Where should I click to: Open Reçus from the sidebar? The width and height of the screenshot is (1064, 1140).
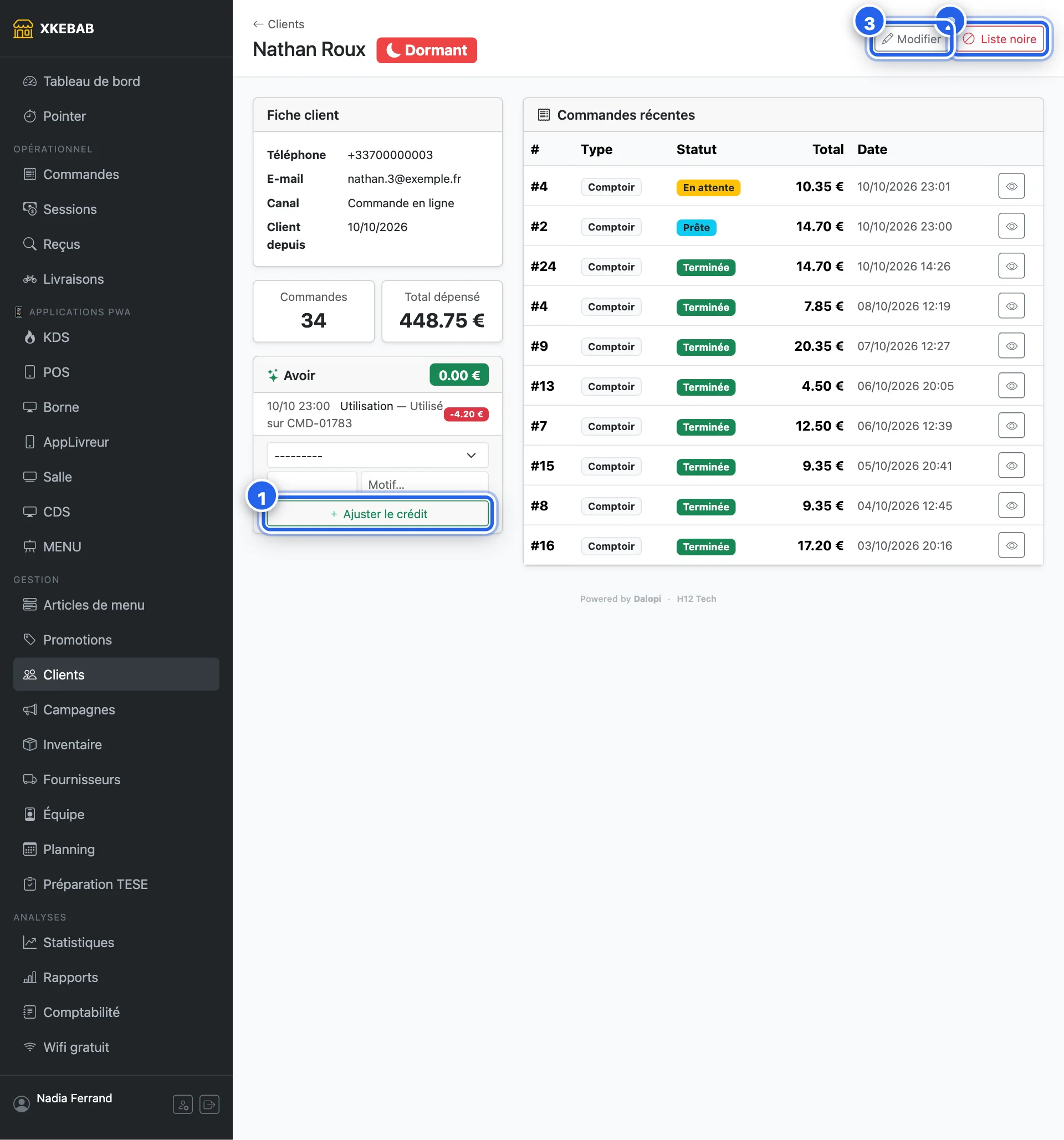[116, 244]
